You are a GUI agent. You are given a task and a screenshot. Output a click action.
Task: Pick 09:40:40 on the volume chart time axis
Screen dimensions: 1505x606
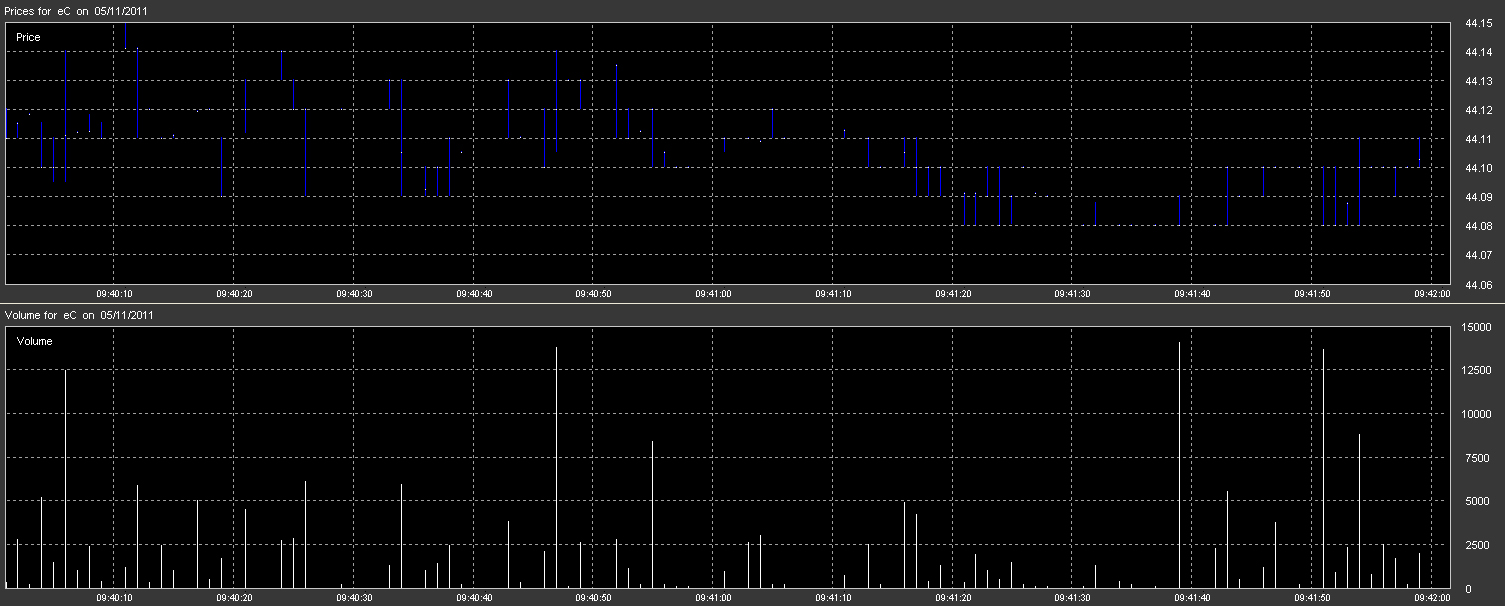[474, 598]
